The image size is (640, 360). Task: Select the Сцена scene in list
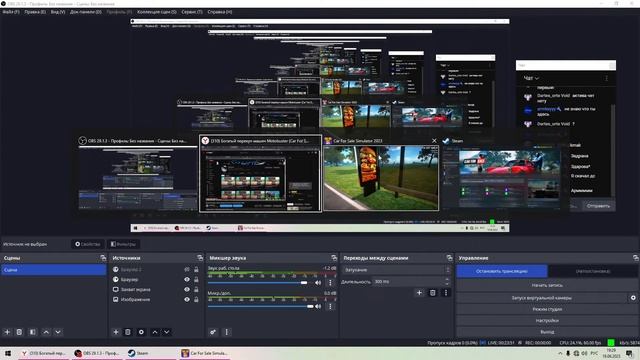click(x=53, y=270)
